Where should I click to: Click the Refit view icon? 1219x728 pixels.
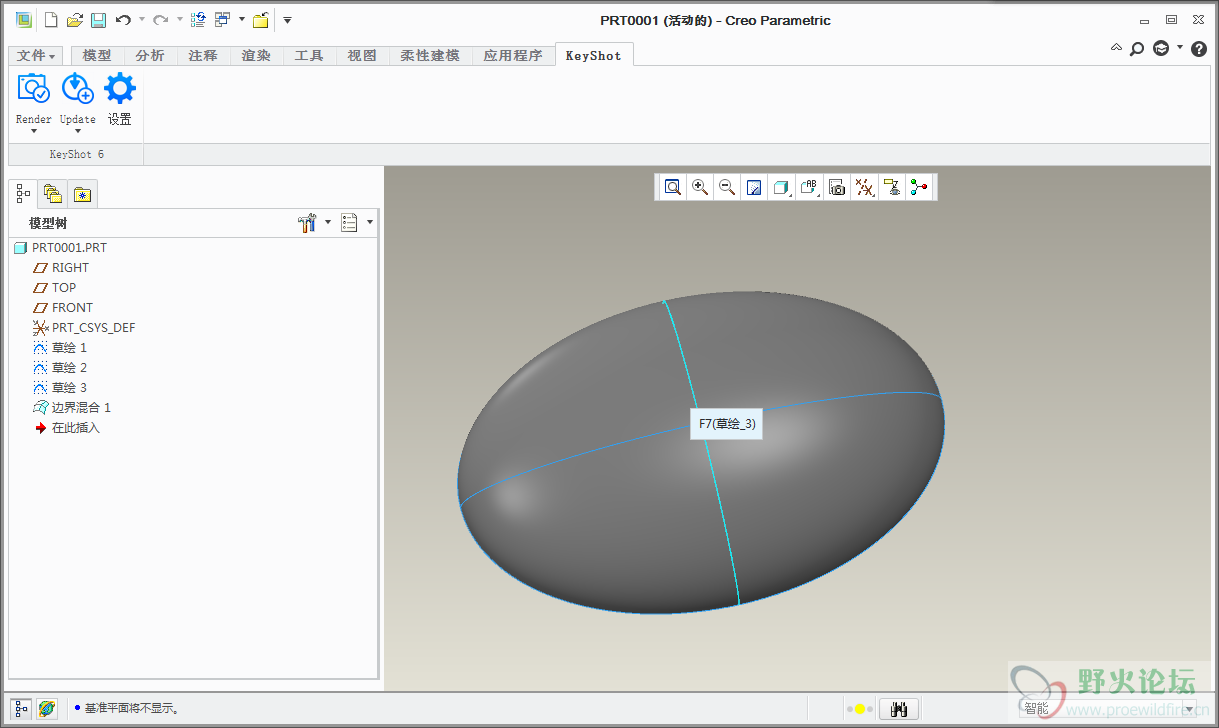point(673,187)
